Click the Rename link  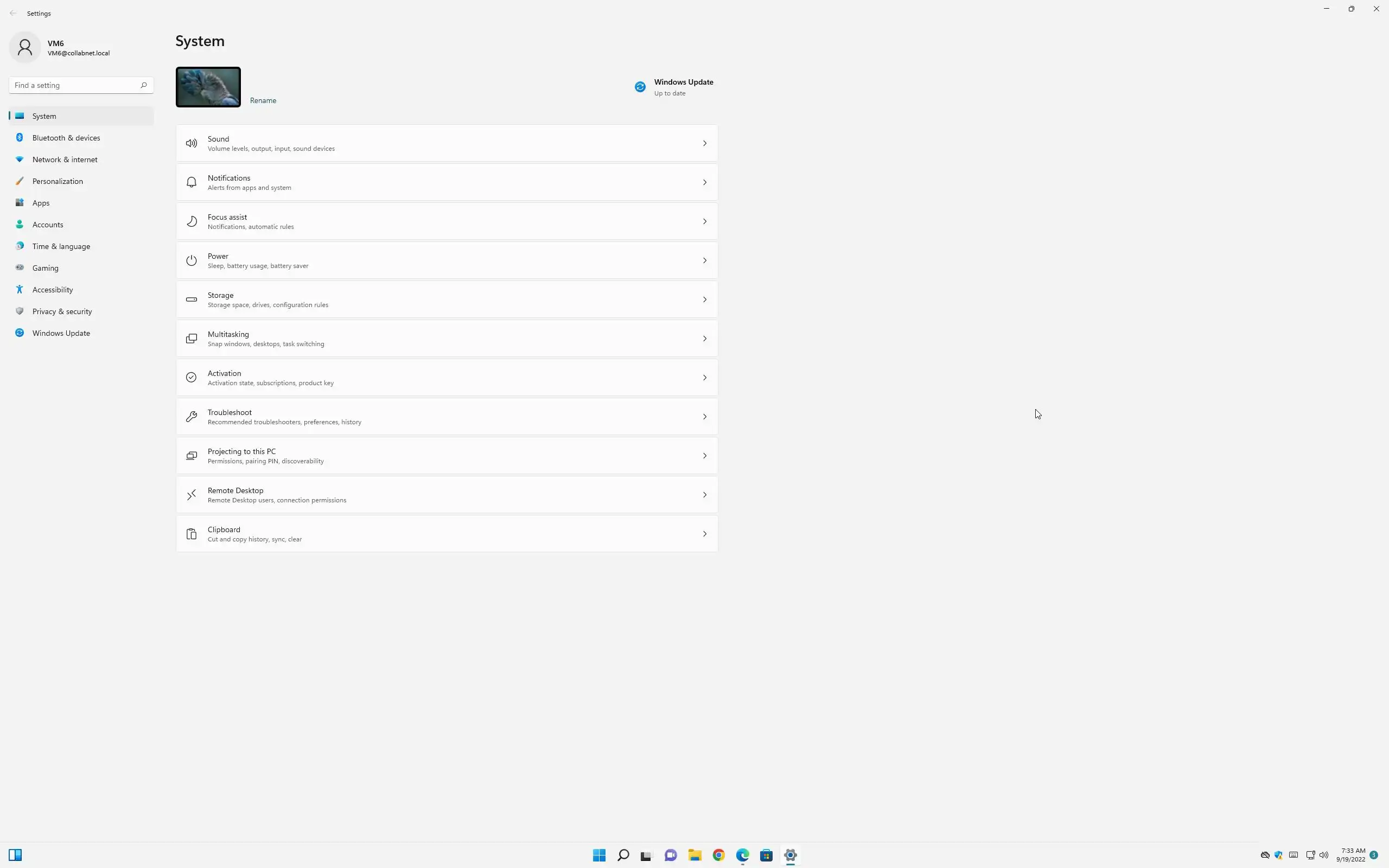click(x=263, y=100)
